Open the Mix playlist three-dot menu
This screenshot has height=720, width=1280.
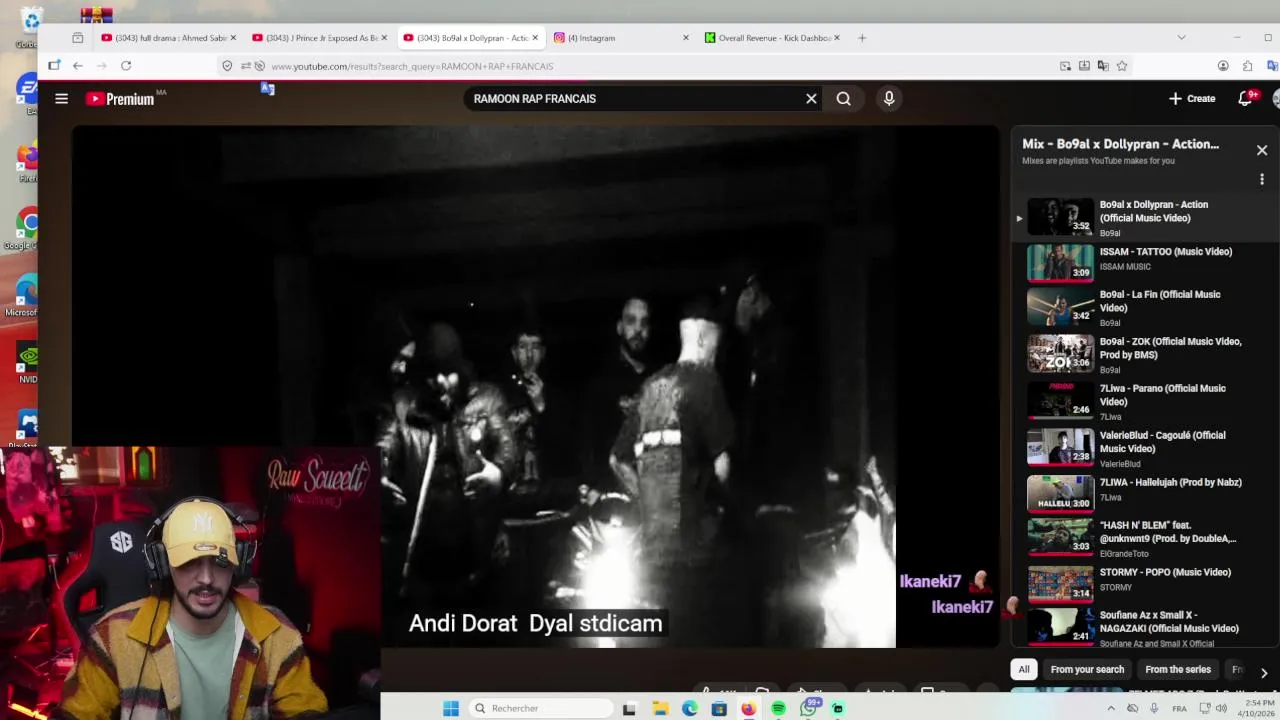tap(1262, 179)
